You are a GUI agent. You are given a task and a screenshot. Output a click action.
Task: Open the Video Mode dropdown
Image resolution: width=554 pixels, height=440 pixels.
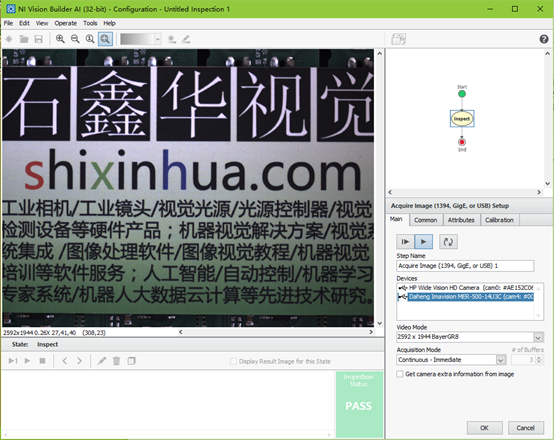(x=538, y=337)
